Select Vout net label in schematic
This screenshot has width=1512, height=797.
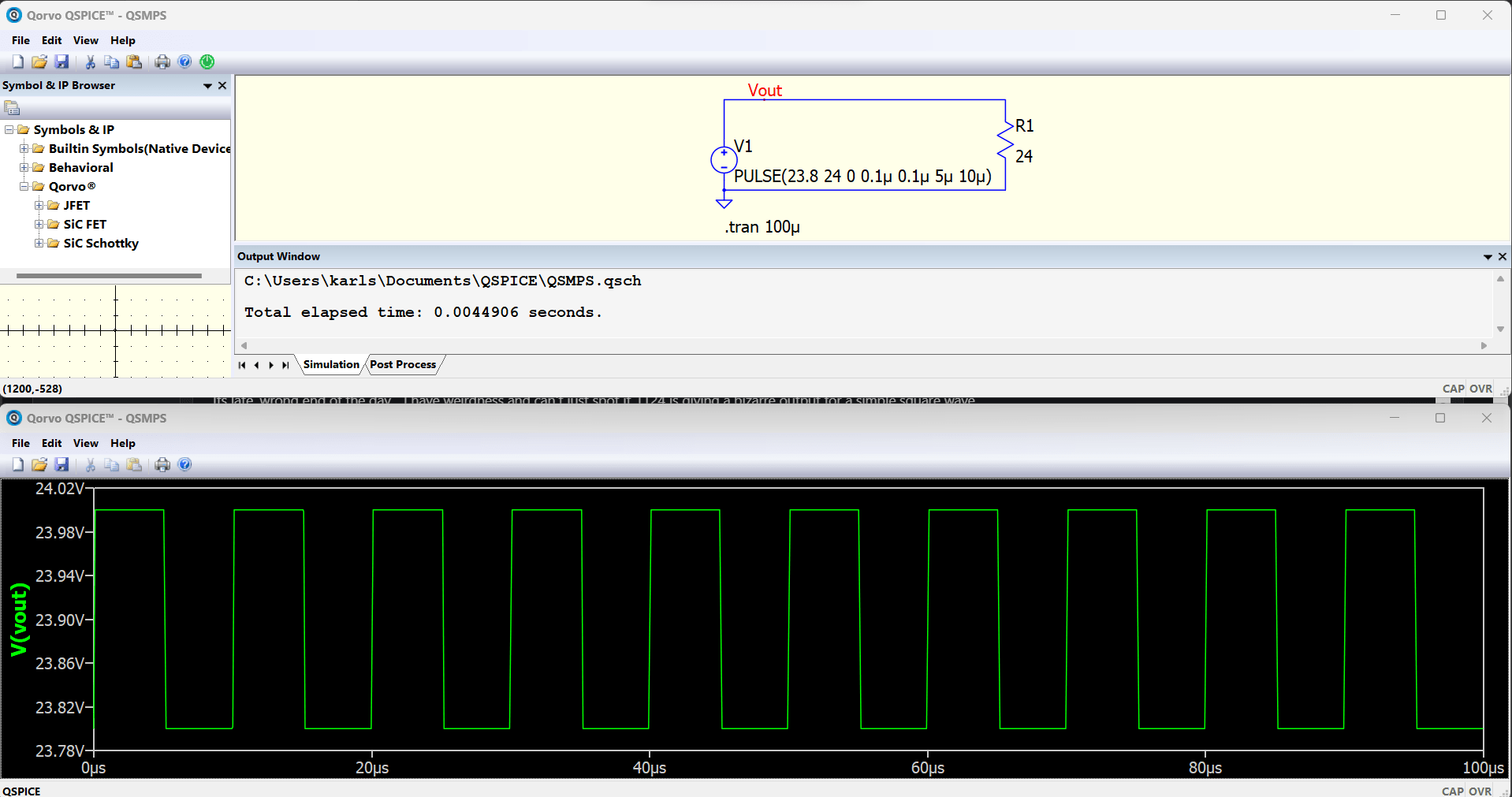[765, 90]
